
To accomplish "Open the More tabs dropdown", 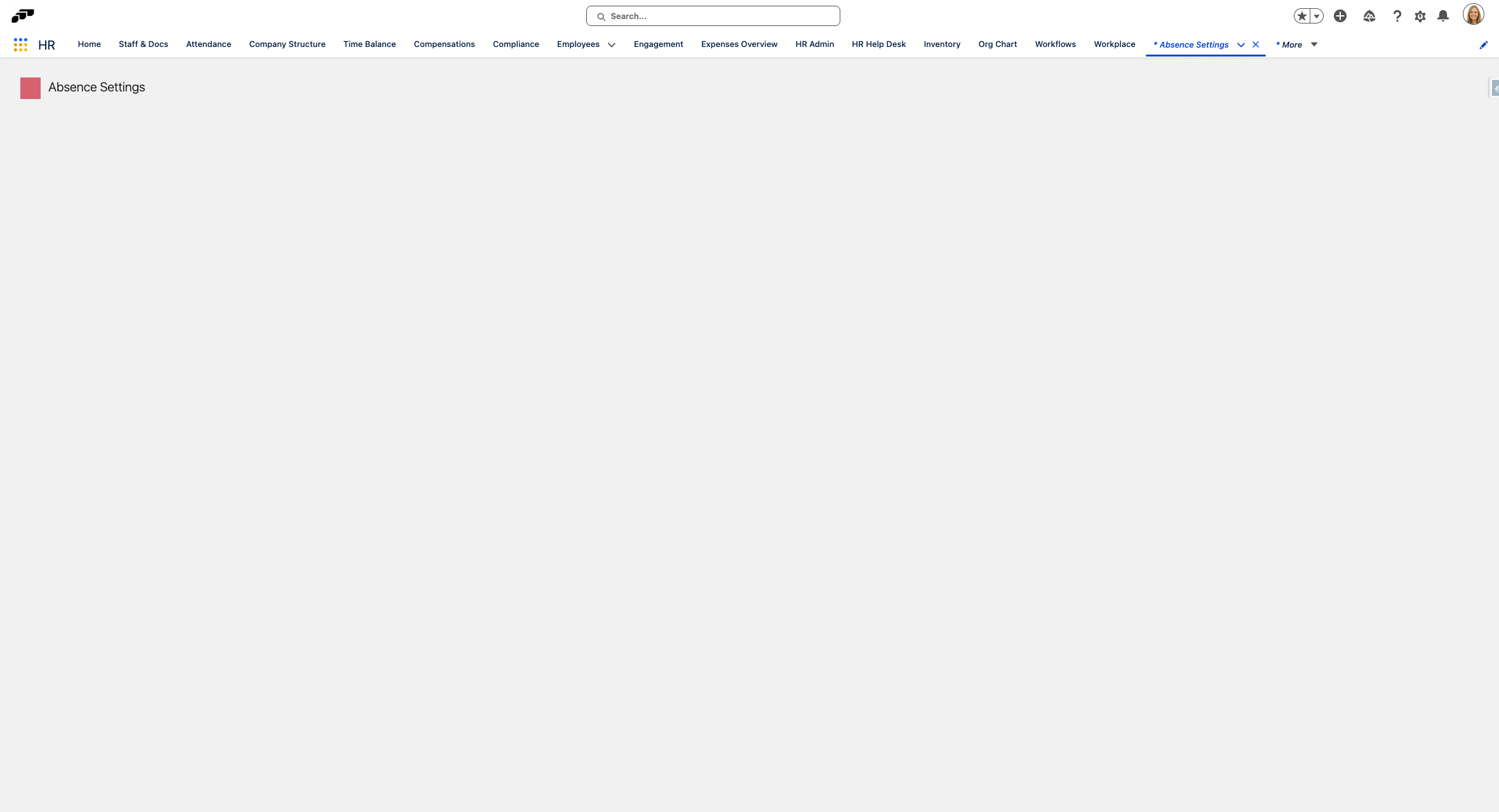I will [x=1314, y=44].
